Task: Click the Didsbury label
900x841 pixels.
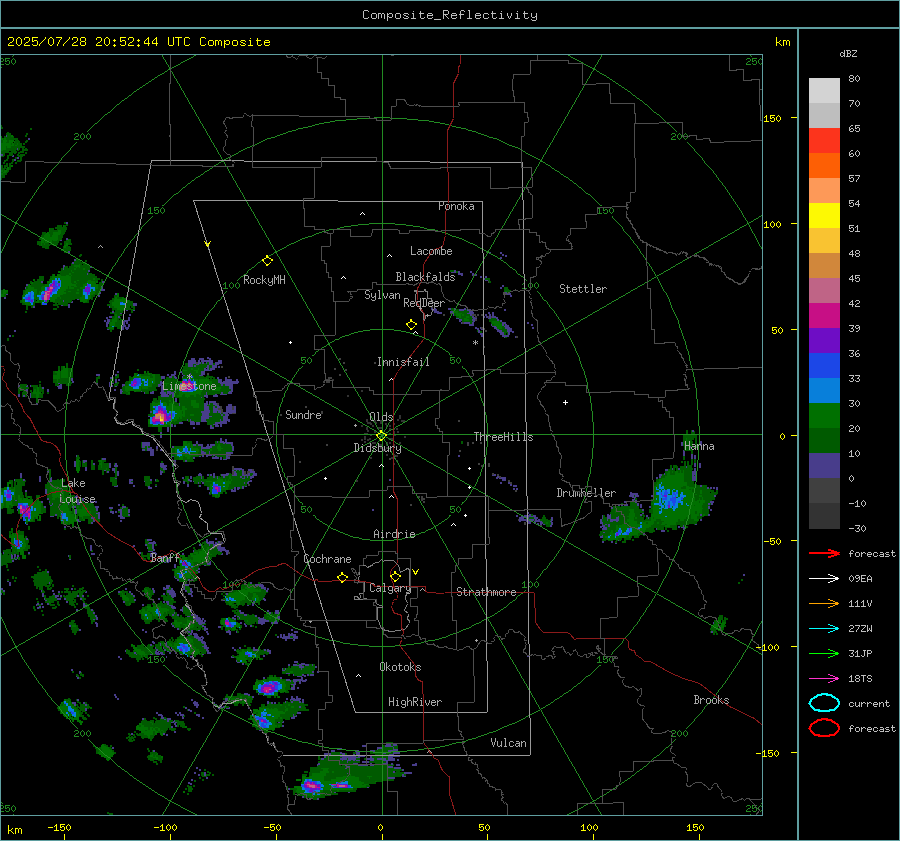Action: coord(377,448)
